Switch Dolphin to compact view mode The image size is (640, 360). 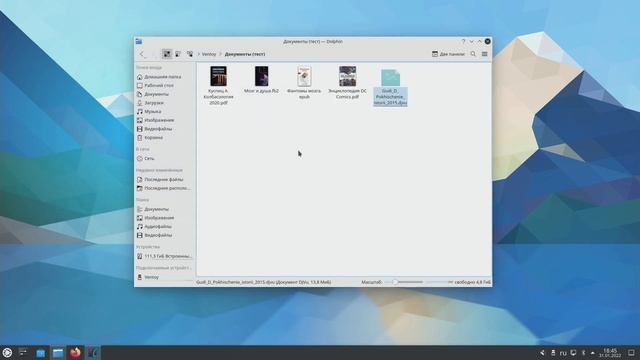pyautogui.click(x=178, y=54)
